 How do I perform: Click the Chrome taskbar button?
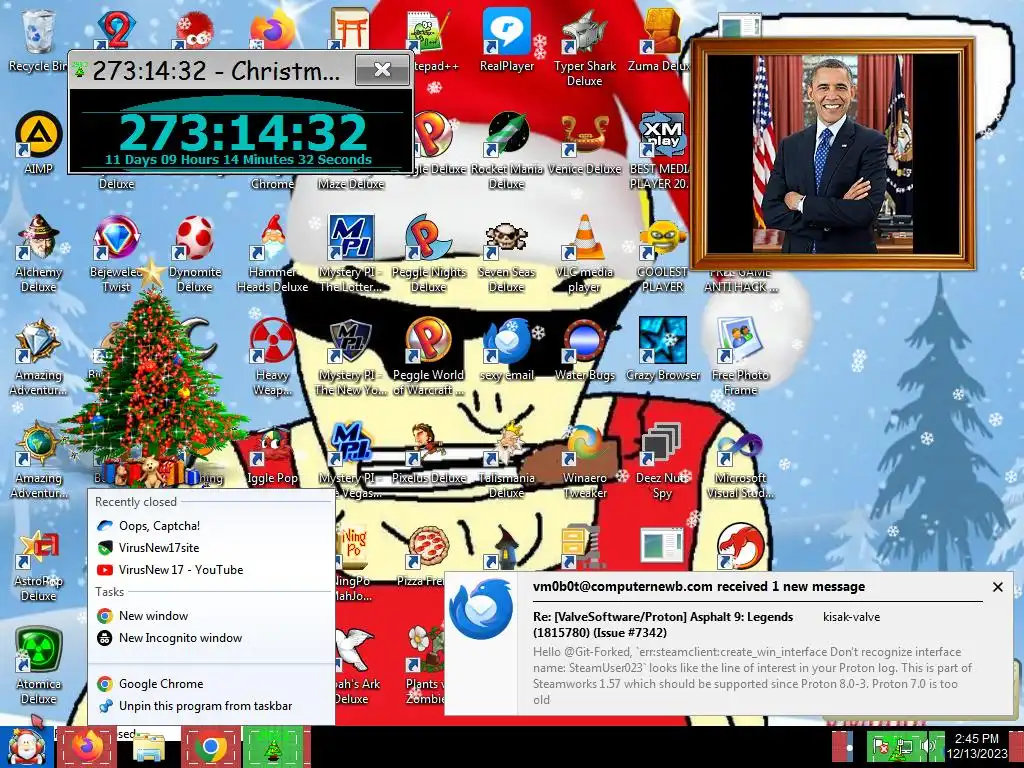click(210, 747)
